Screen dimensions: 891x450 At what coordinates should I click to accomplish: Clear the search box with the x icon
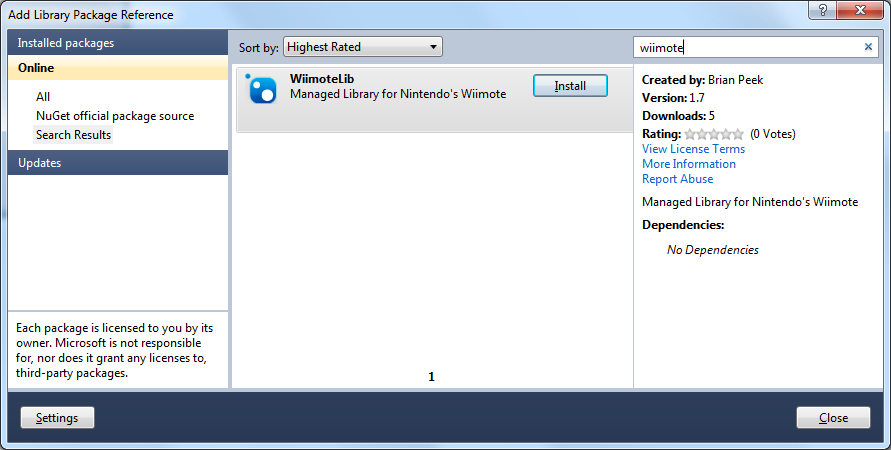(868, 47)
